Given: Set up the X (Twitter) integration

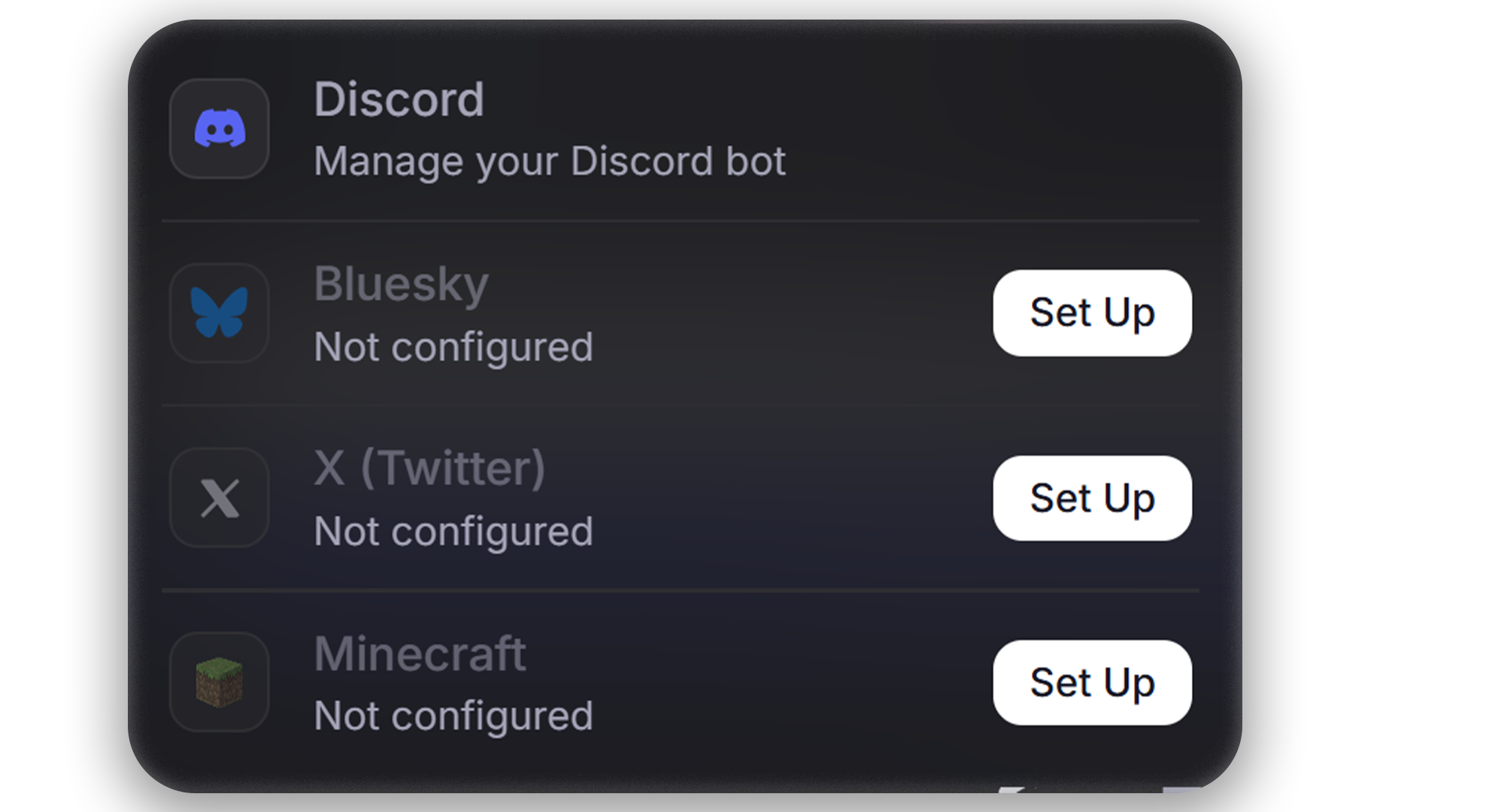Looking at the screenshot, I should point(1092,498).
